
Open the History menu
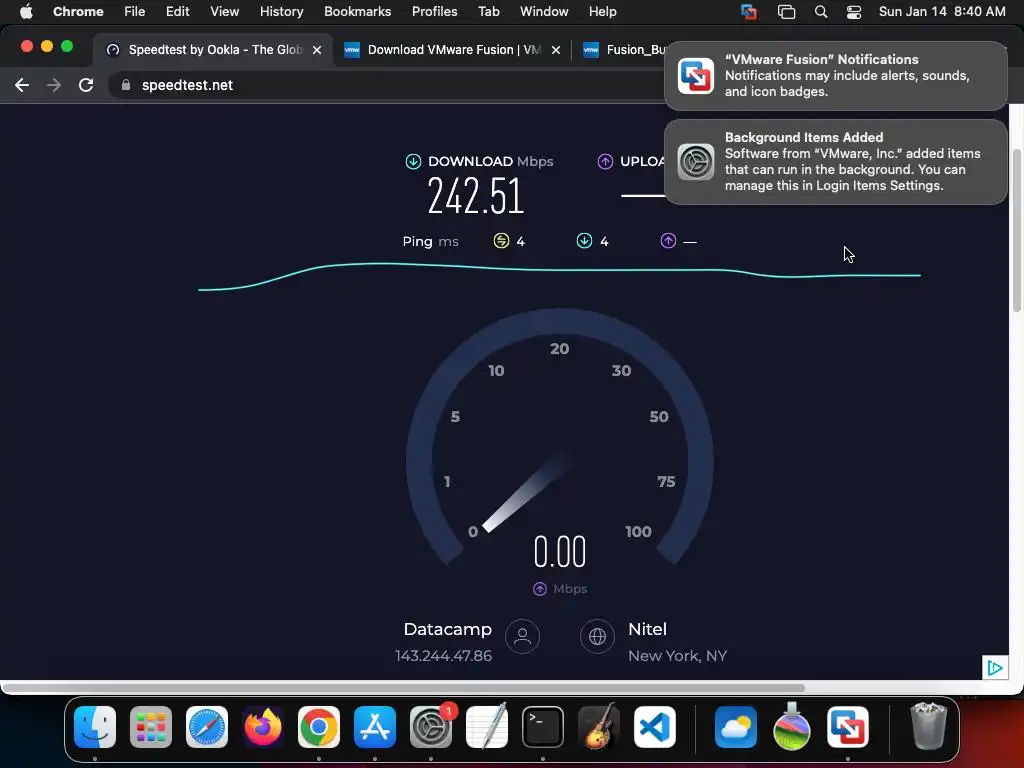tap(281, 12)
